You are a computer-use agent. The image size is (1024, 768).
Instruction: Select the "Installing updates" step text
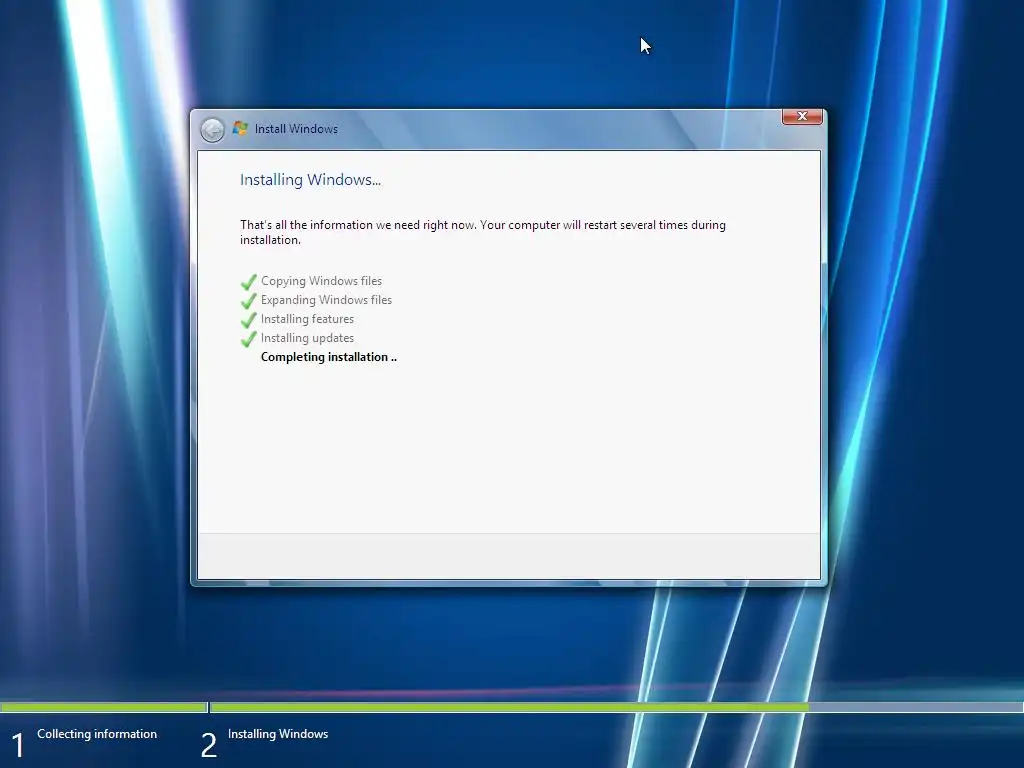(308, 338)
